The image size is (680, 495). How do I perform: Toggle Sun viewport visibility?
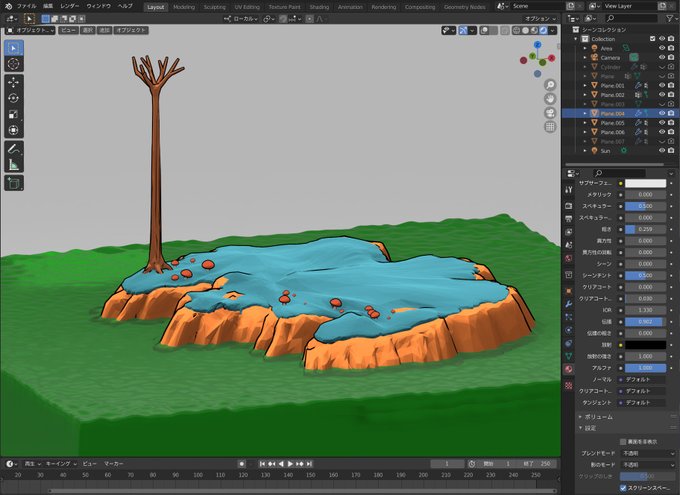pos(662,151)
